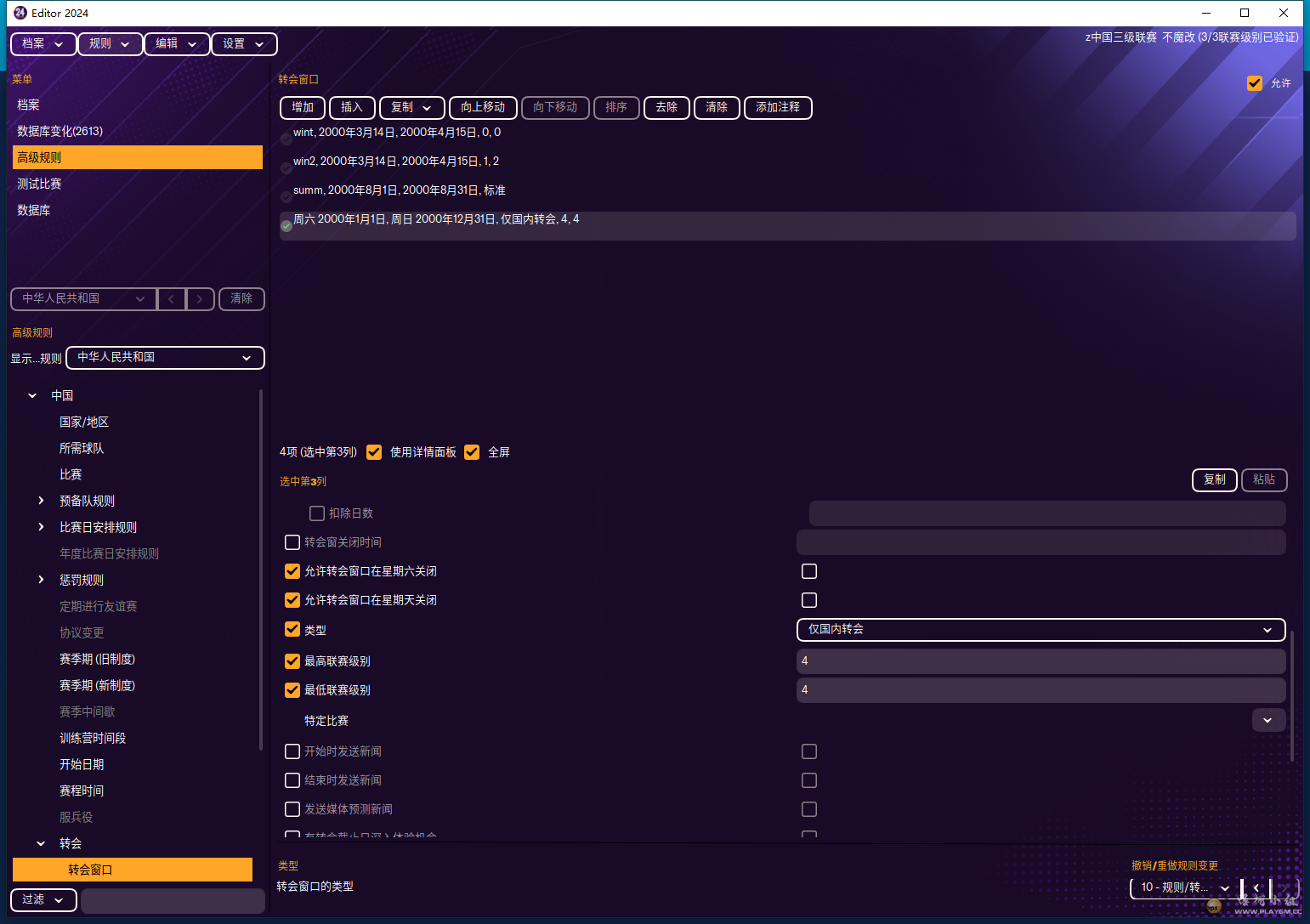Screen dimensions: 1310x924
Task: Click the next arrow beside the nation selector
Action: pyautogui.click(x=200, y=299)
